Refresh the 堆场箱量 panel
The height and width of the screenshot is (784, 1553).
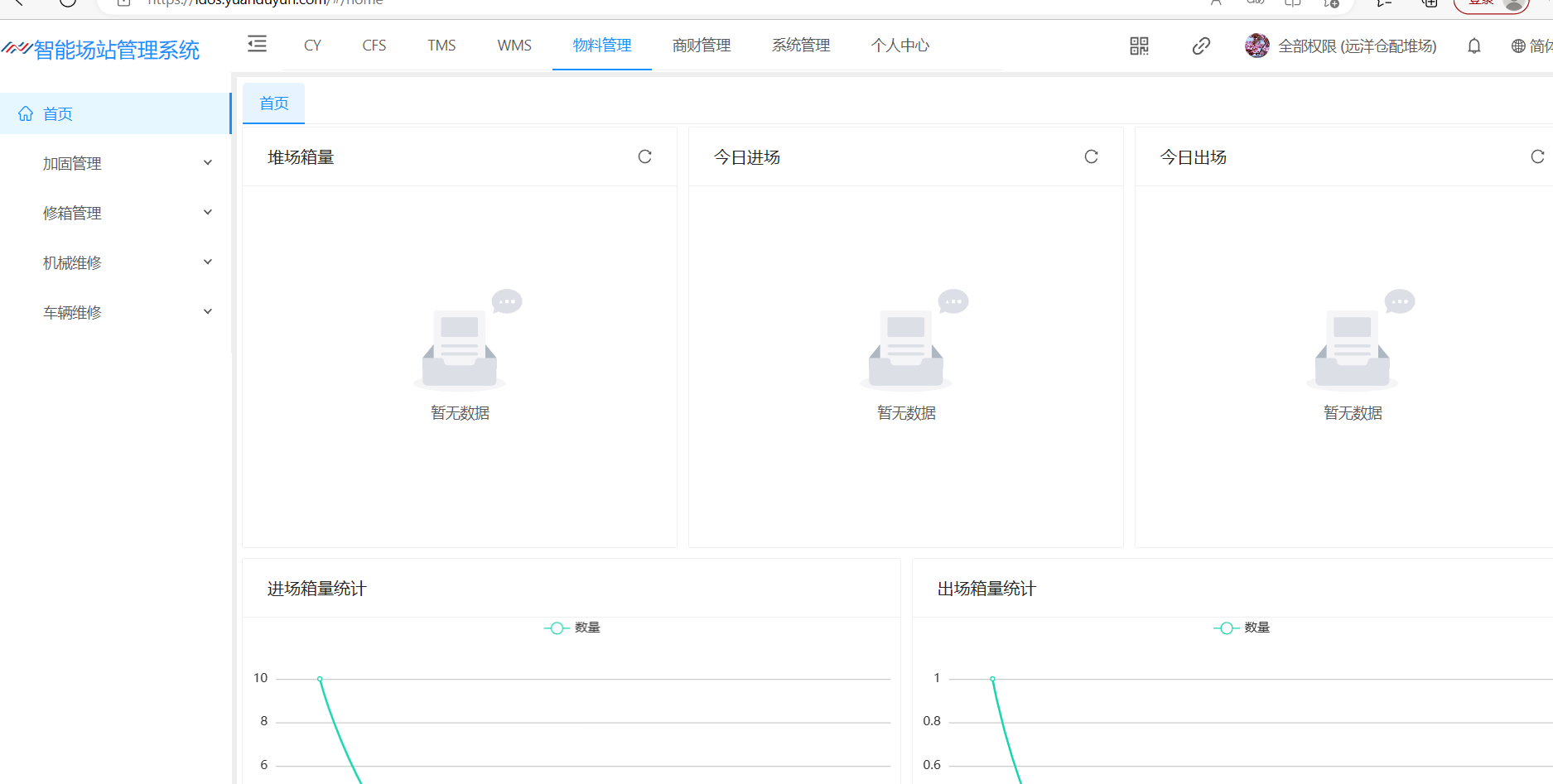click(644, 156)
